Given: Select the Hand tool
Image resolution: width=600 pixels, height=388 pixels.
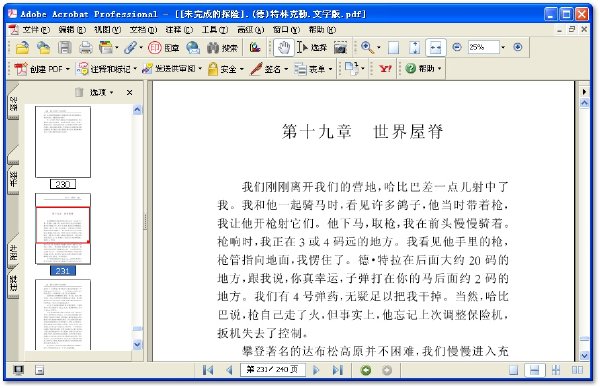Looking at the screenshot, I should 284,47.
